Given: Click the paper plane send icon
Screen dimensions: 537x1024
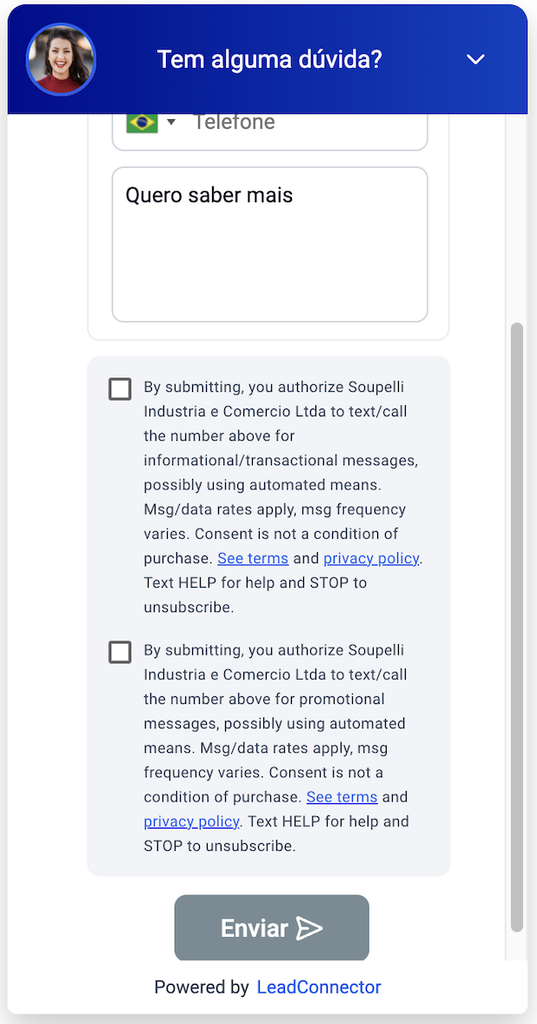Looking at the screenshot, I should click(309, 928).
